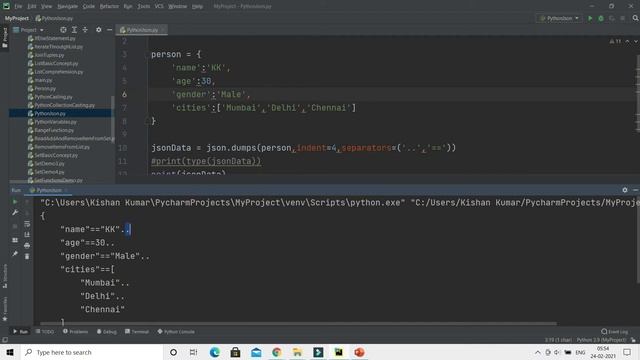Image resolution: width=640 pixels, height=360 pixels.
Task: Click scroll-to-end icon in Run console
Action: pyautogui.click(x=27, y=235)
